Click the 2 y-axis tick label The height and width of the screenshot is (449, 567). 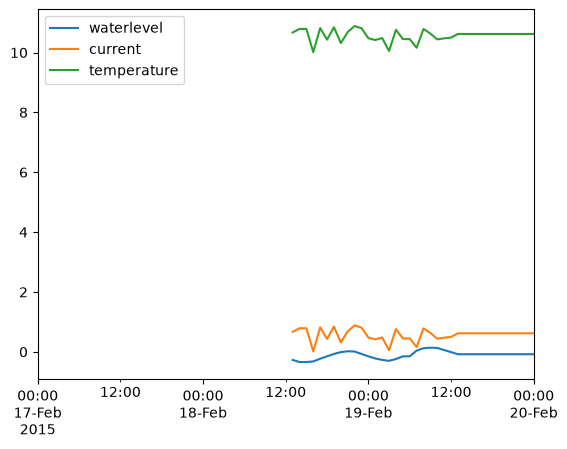tap(23, 292)
